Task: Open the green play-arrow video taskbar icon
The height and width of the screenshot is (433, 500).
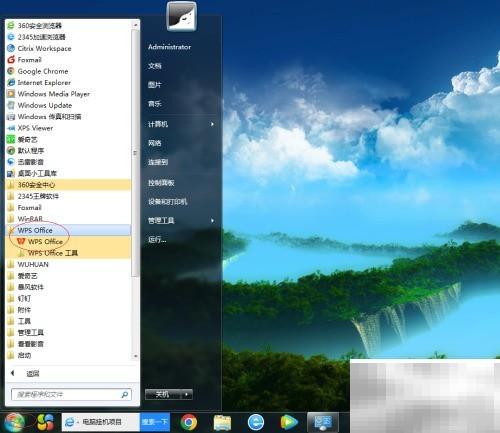Action: 289,422
